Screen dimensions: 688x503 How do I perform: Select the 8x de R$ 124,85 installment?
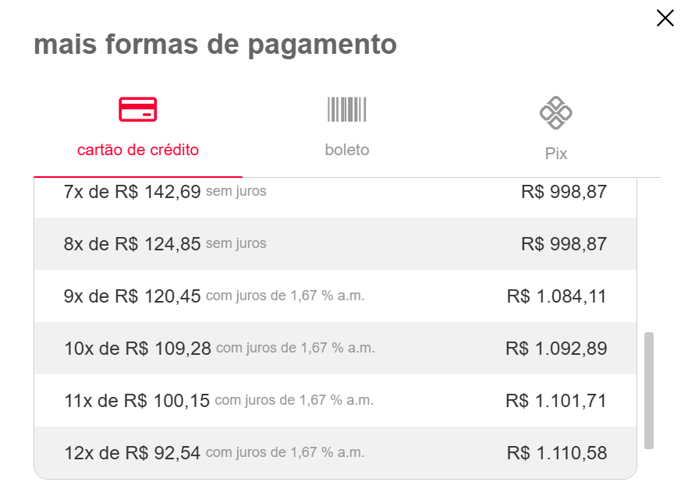tap(335, 244)
